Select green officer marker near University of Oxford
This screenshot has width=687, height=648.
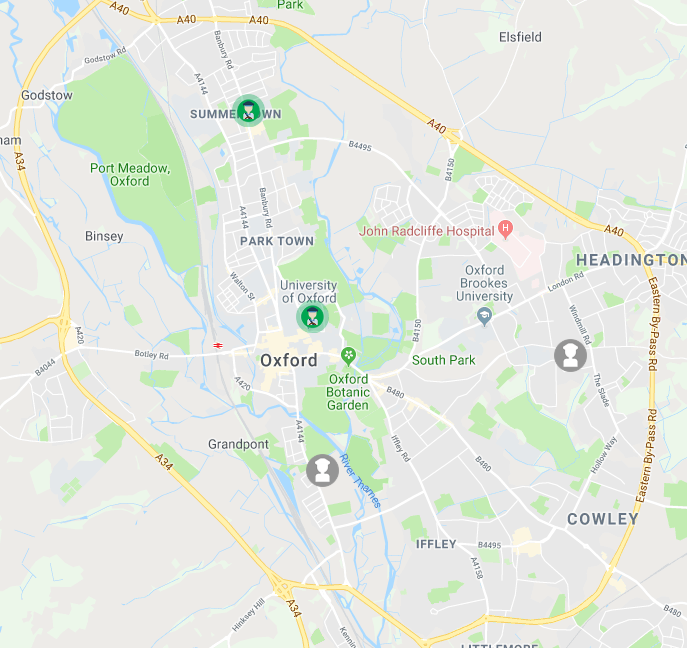coord(312,317)
